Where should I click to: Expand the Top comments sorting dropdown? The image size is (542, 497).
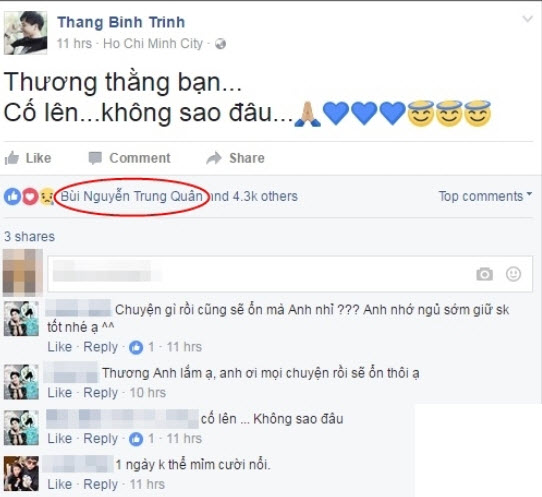(x=485, y=196)
